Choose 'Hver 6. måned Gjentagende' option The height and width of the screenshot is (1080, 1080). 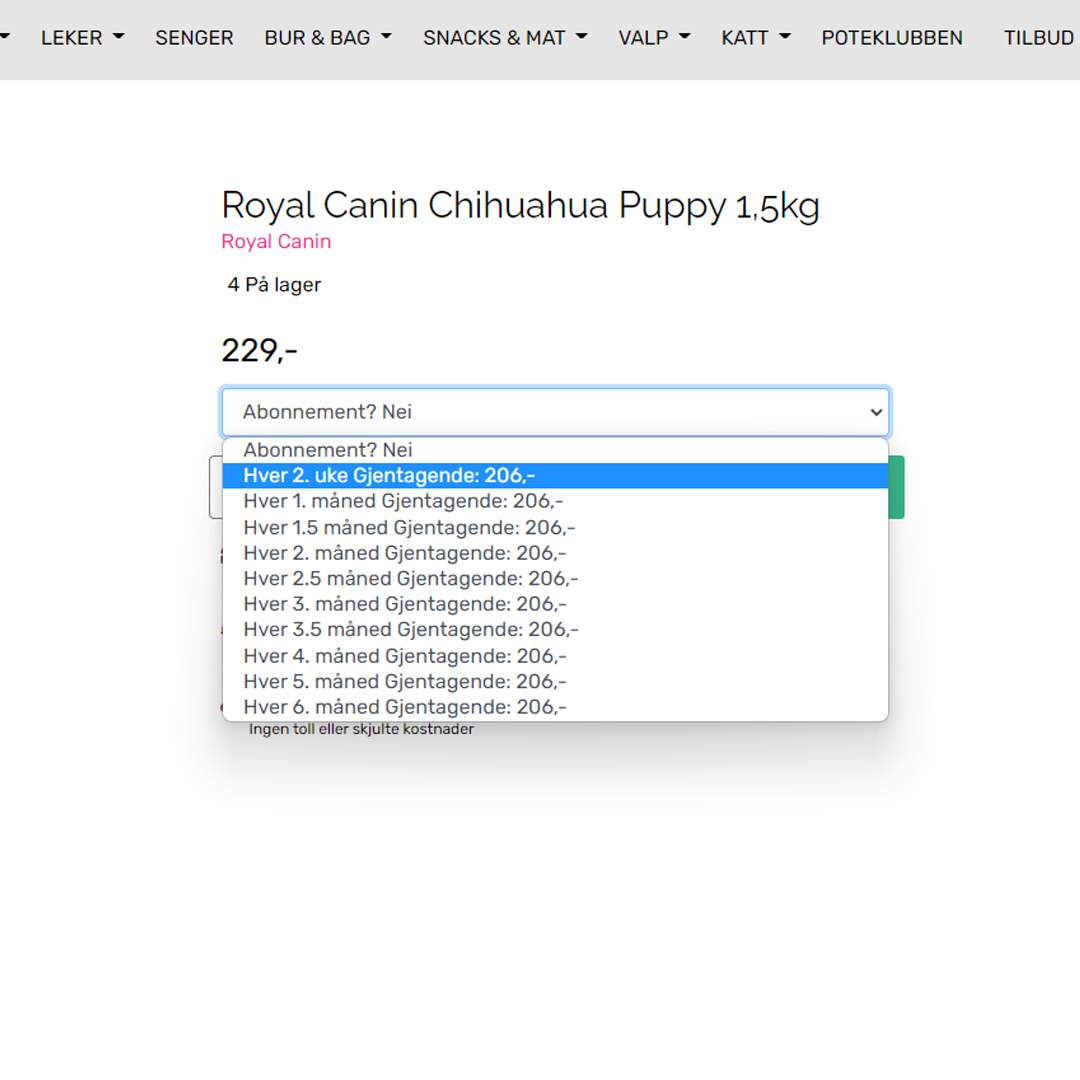[x=555, y=707]
